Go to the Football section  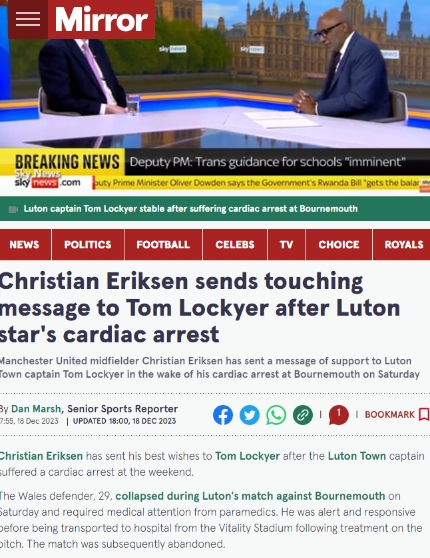pyautogui.click(x=163, y=245)
